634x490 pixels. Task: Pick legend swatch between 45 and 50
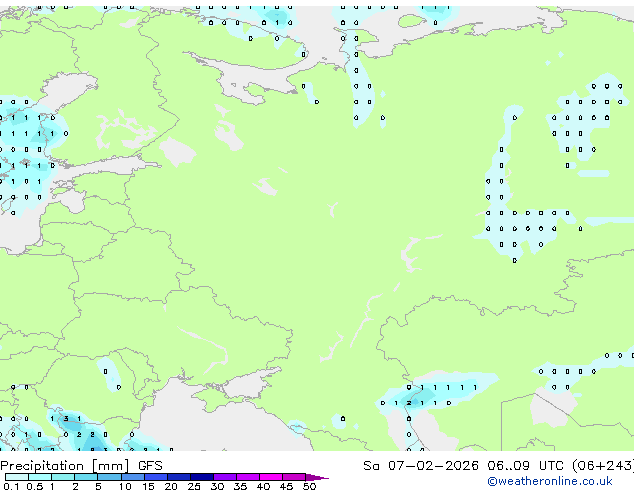pos(294,477)
